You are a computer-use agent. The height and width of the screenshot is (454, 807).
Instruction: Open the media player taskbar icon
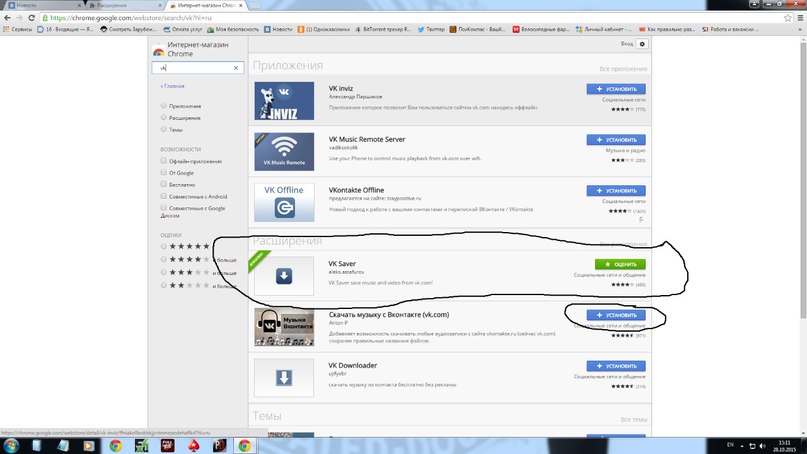89,446
